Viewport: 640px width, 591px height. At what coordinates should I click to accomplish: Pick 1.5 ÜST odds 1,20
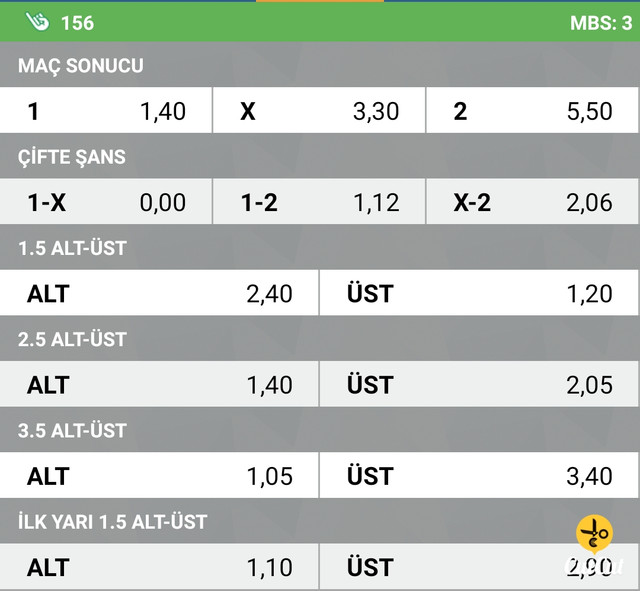479,293
